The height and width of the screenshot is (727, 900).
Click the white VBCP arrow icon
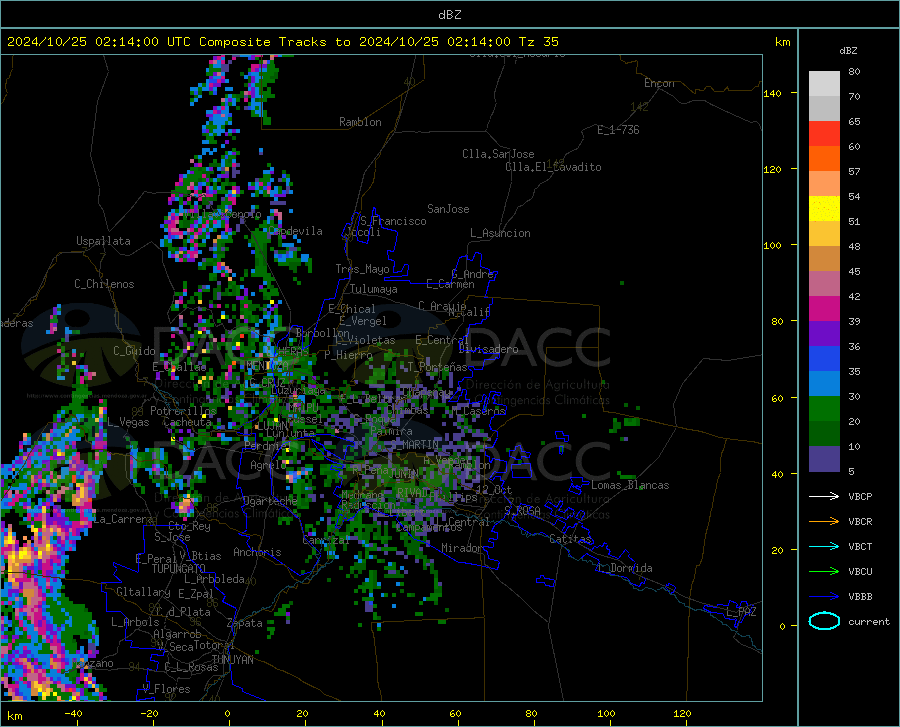tap(824, 496)
